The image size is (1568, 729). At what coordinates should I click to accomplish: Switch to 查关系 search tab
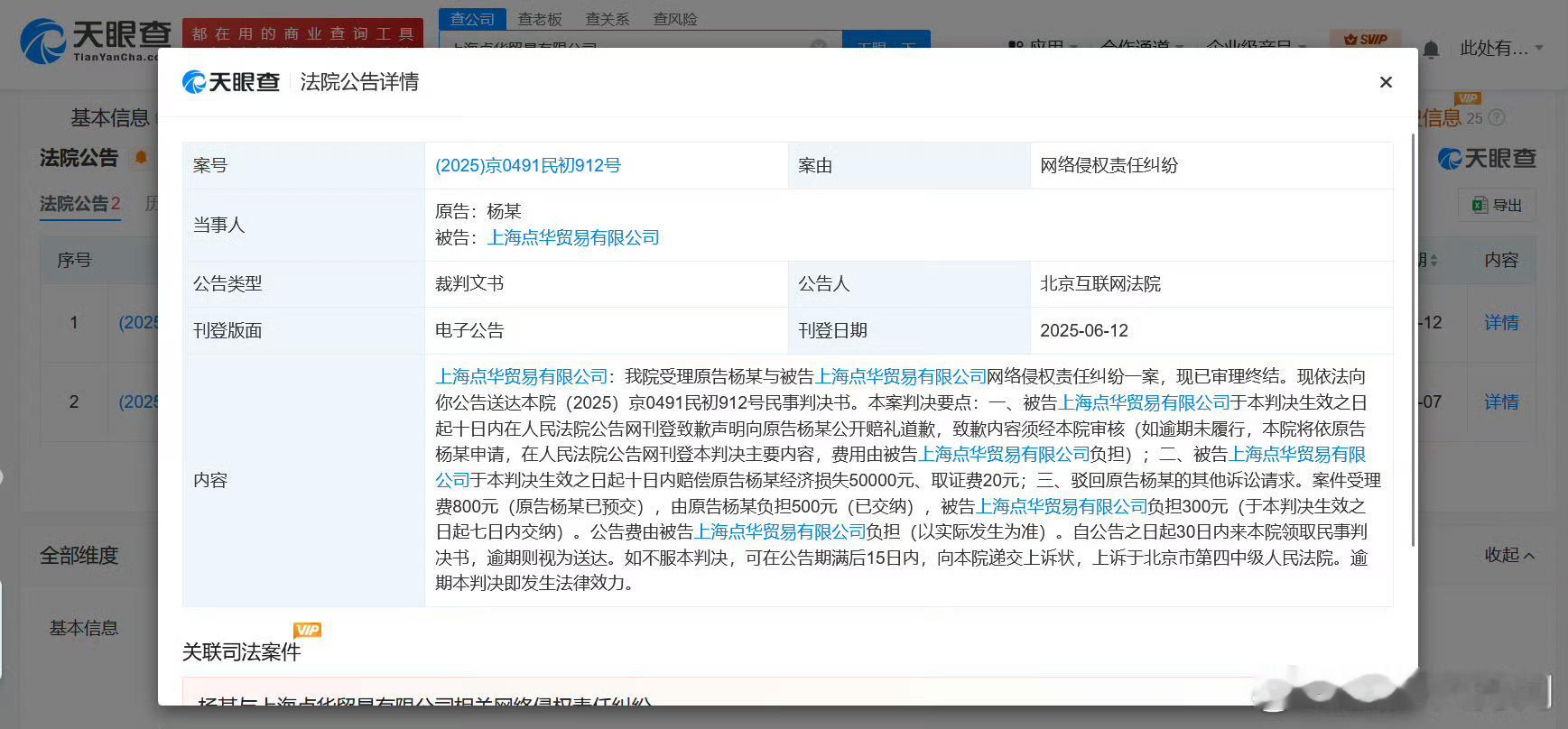pyautogui.click(x=608, y=19)
